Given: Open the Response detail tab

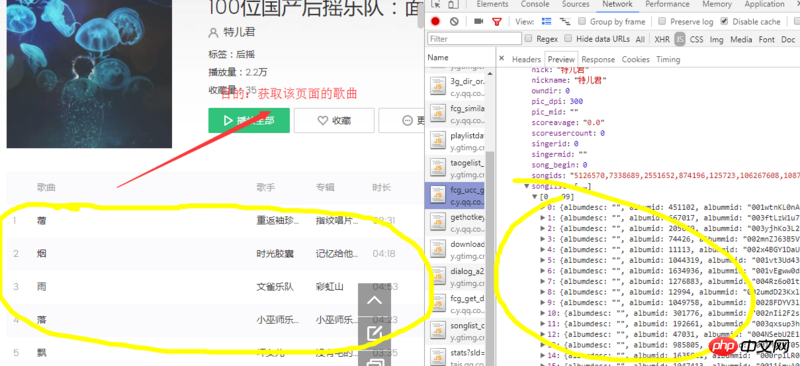Looking at the screenshot, I should click(598, 59).
